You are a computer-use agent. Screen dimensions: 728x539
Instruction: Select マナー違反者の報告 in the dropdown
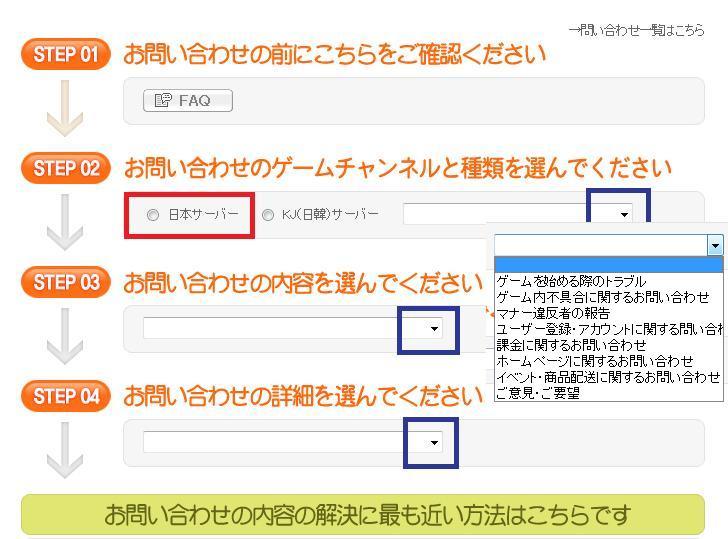[553, 313]
